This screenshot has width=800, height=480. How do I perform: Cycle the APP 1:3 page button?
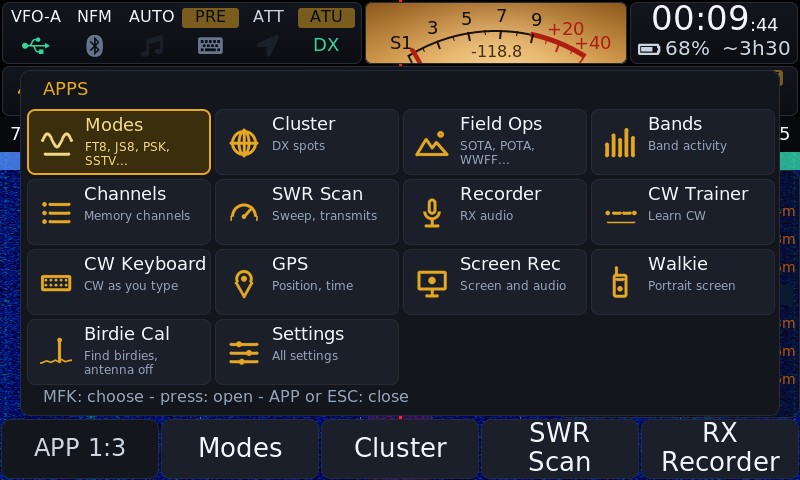[80, 448]
